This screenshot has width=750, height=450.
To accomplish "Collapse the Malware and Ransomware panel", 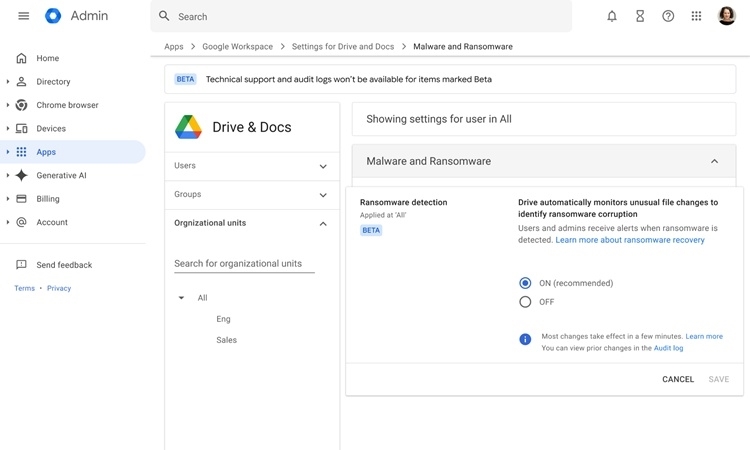I will pyautogui.click(x=714, y=161).
